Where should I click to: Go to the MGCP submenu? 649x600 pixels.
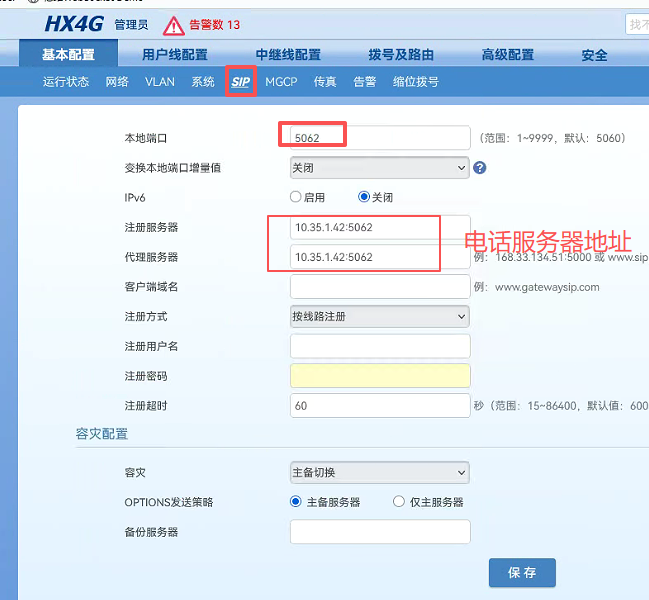click(x=281, y=82)
